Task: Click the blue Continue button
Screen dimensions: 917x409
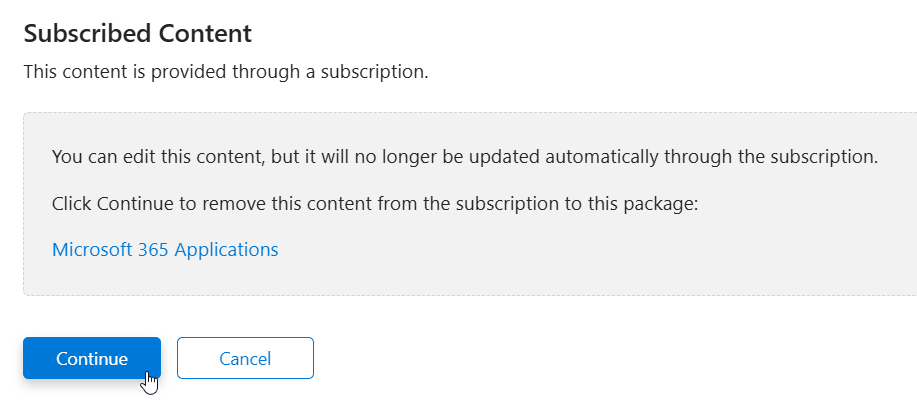Action: tap(91, 358)
